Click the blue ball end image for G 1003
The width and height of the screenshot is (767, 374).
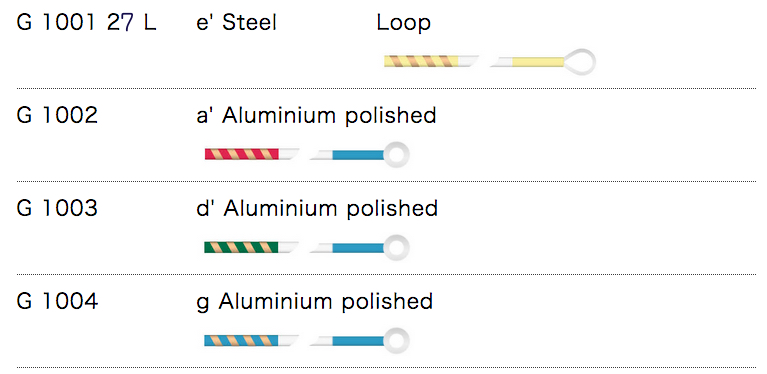coord(360,247)
